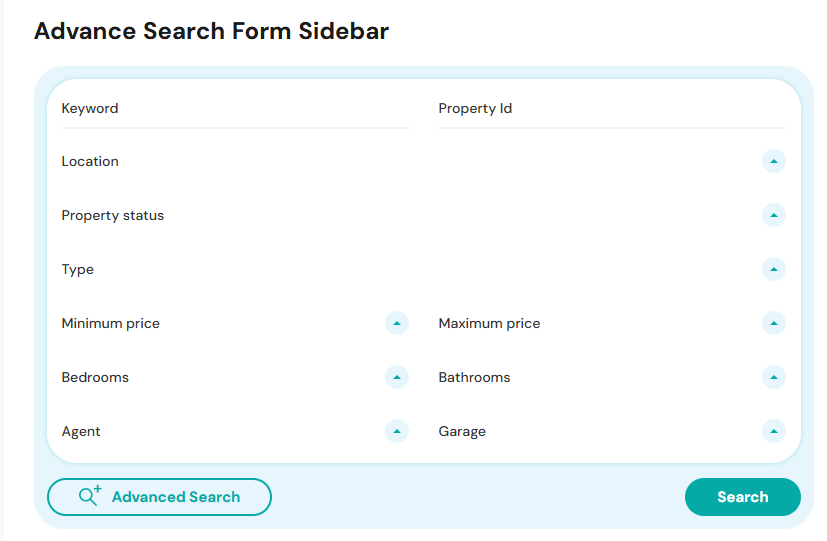
Task: Choose a Minimum price option
Action: pos(235,323)
